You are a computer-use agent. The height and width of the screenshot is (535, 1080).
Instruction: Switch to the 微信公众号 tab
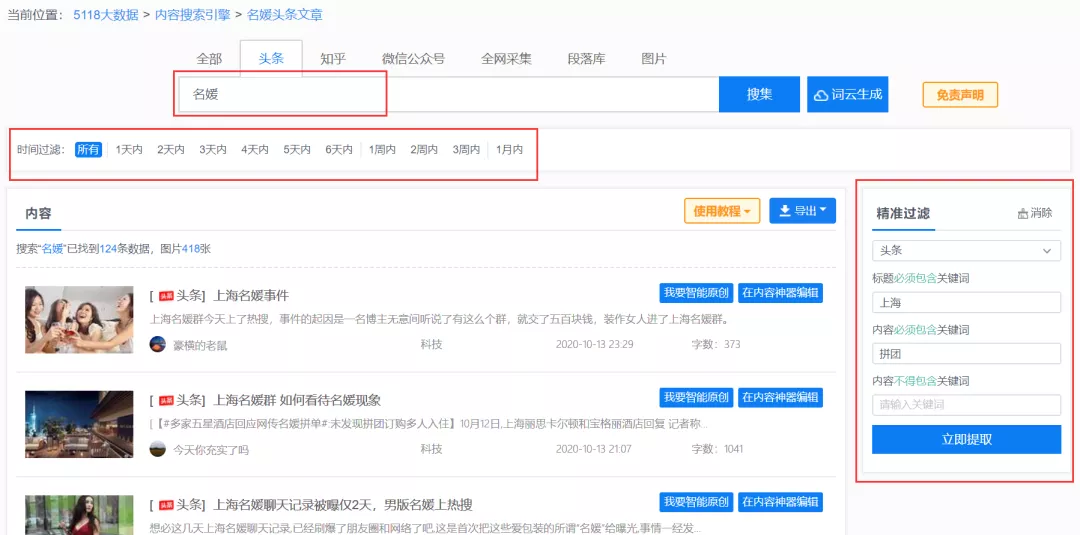413,59
